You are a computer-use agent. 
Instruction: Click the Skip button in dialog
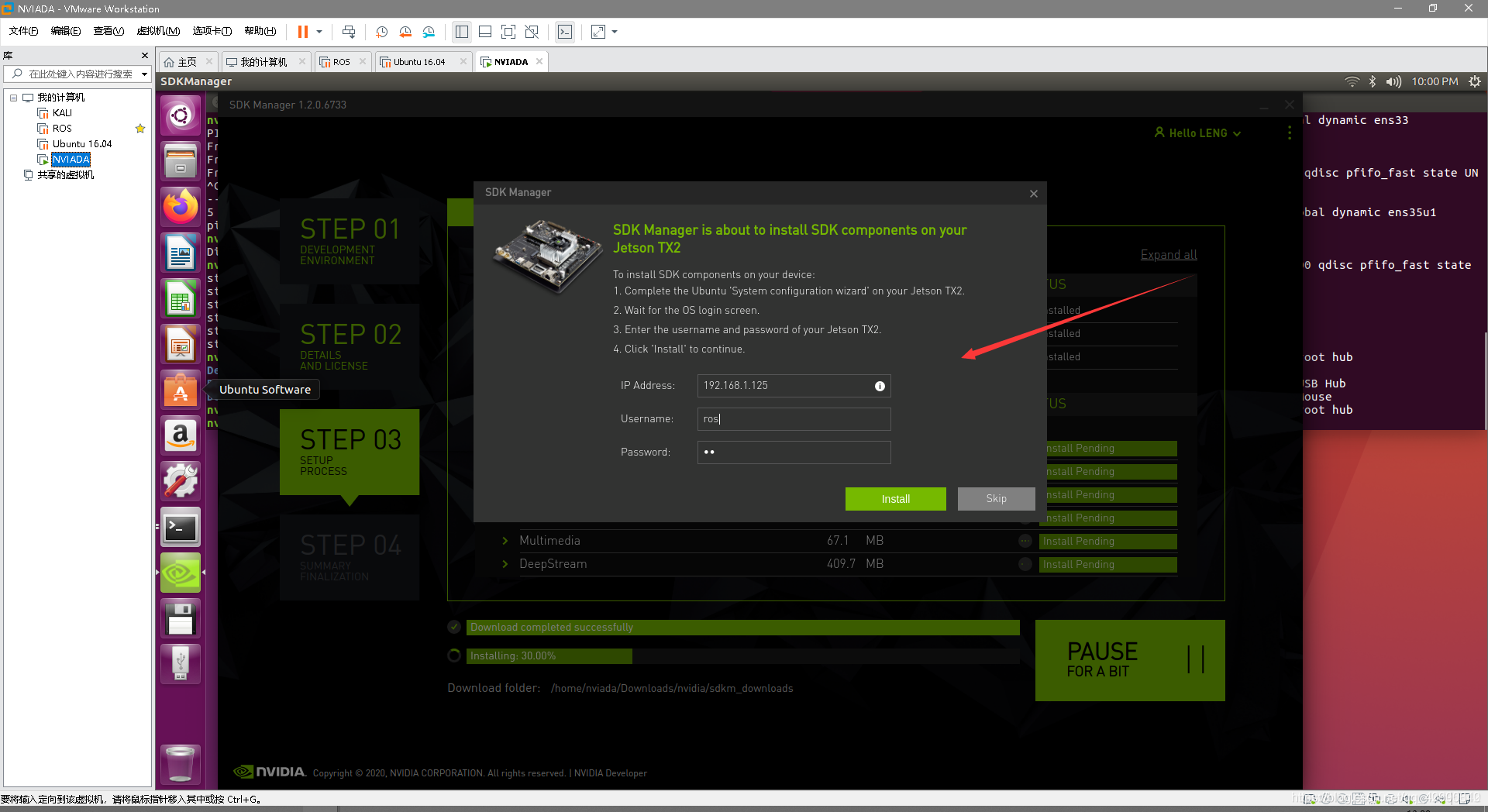click(996, 499)
